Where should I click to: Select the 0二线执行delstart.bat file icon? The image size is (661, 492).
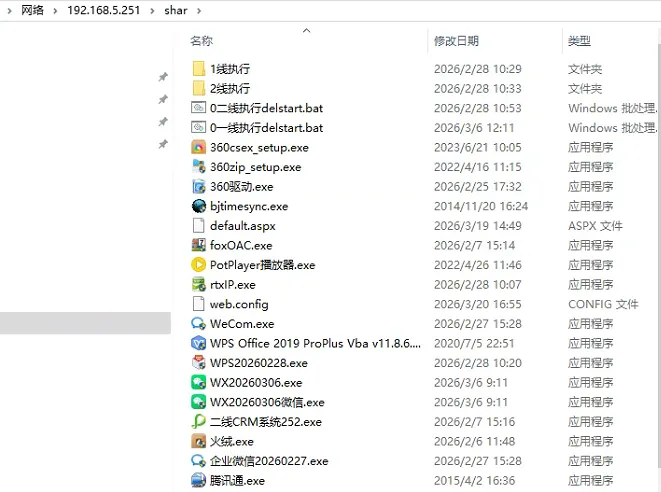pos(199,108)
